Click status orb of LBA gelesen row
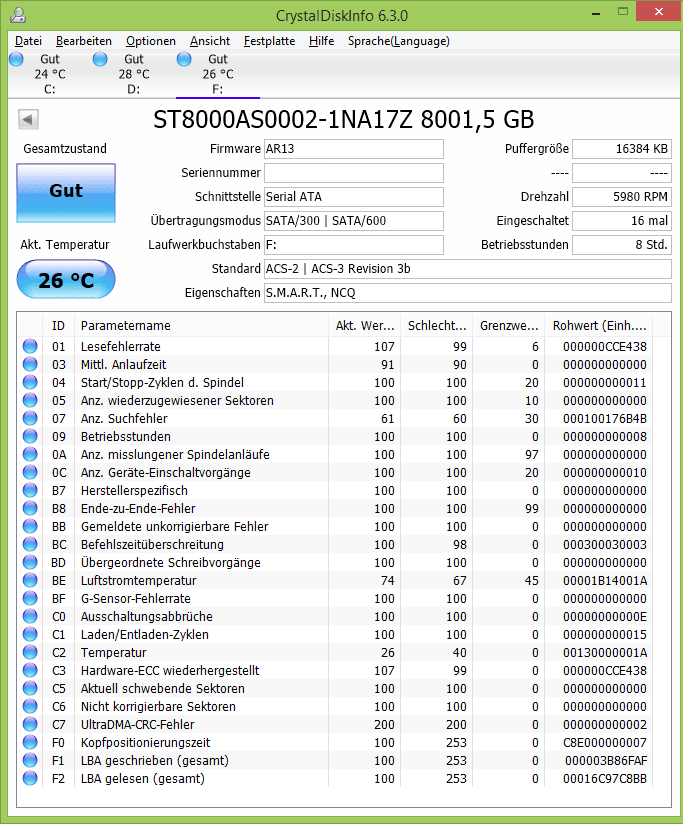This screenshot has width=683, height=824. [x=30, y=778]
